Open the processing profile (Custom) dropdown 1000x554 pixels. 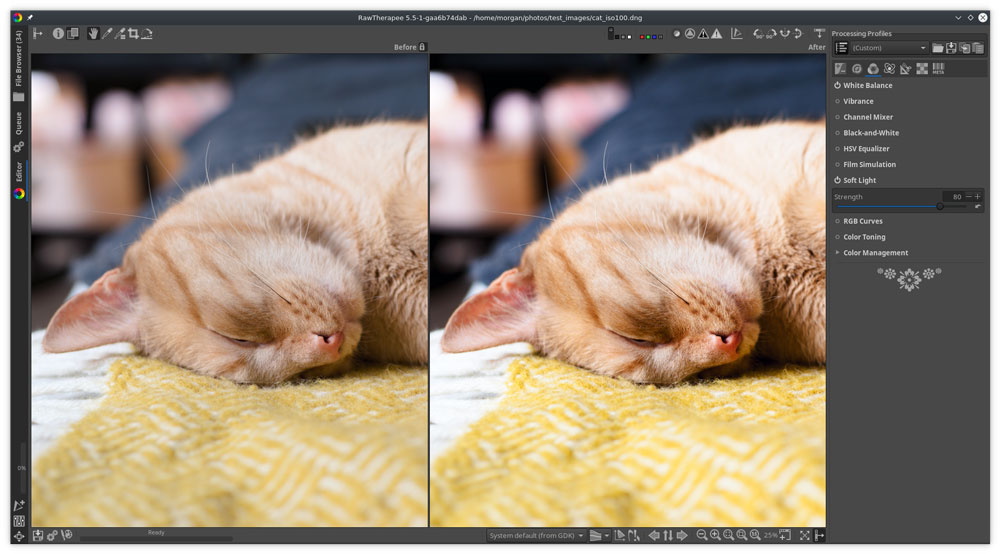888,48
